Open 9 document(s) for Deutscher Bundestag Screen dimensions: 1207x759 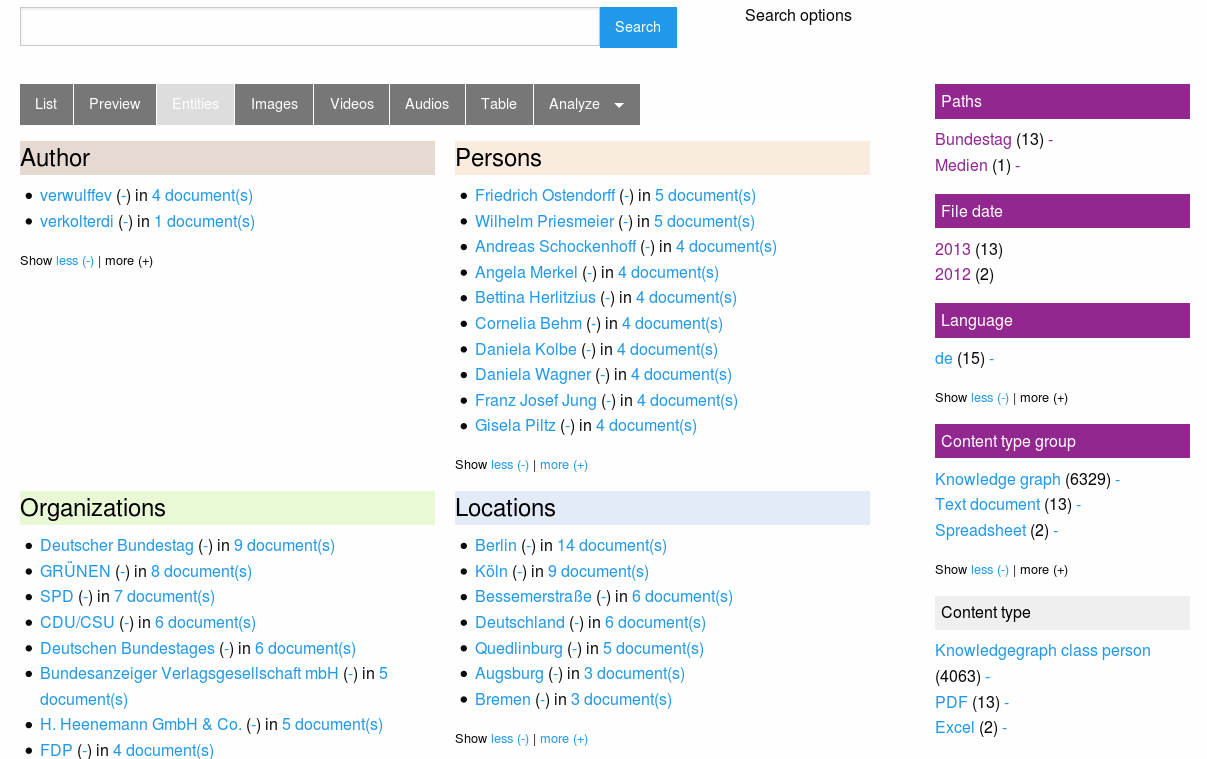284,545
